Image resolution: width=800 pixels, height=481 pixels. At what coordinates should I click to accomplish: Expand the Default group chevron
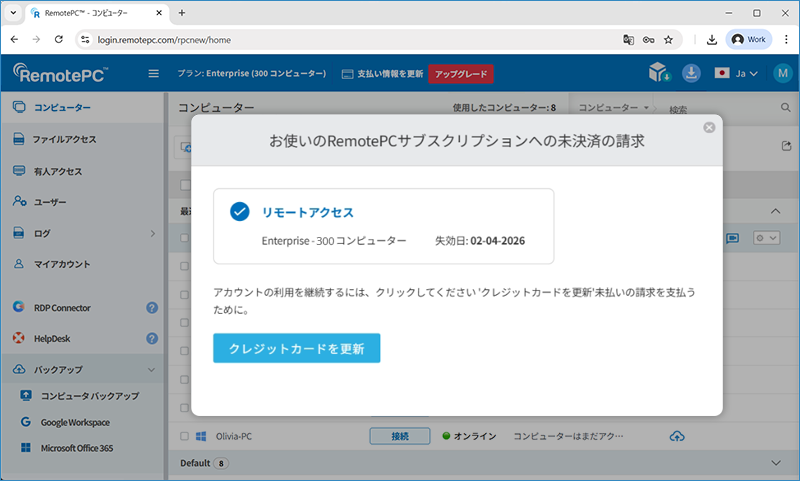click(x=776, y=463)
